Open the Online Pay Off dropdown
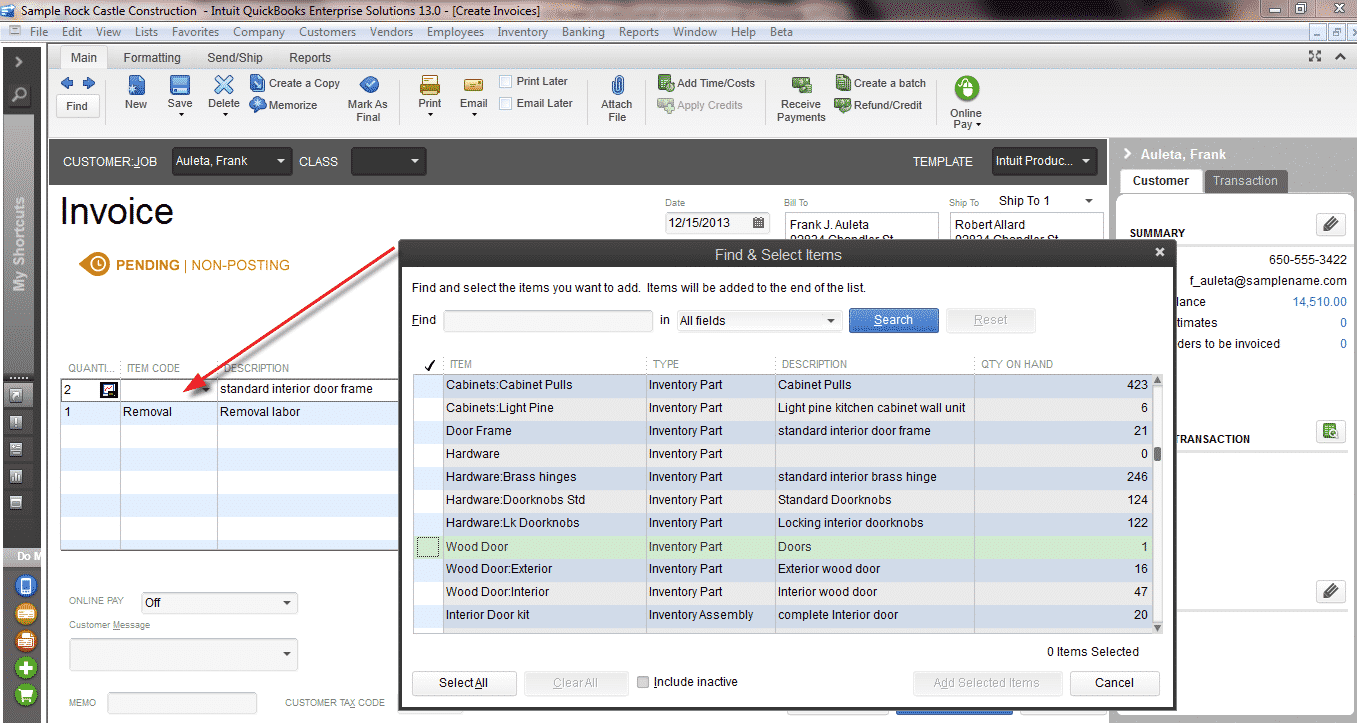 [x=287, y=603]
